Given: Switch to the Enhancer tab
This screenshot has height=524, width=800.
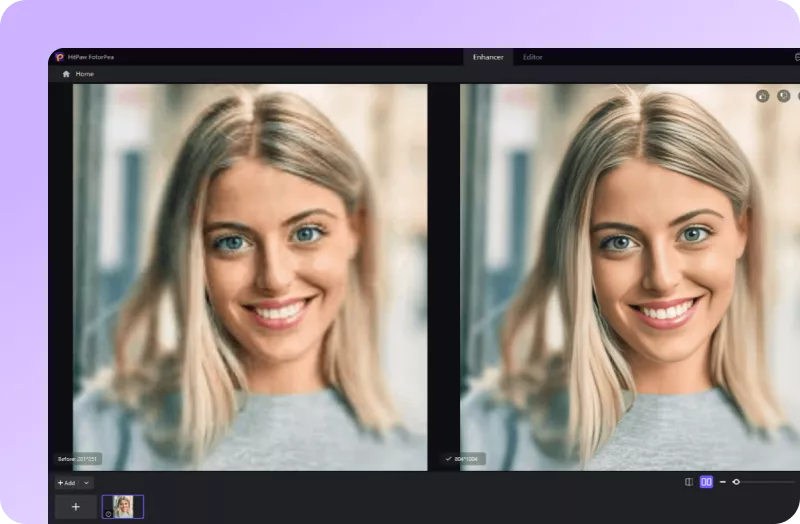Looking at the screenshot, I should [488, 57].
